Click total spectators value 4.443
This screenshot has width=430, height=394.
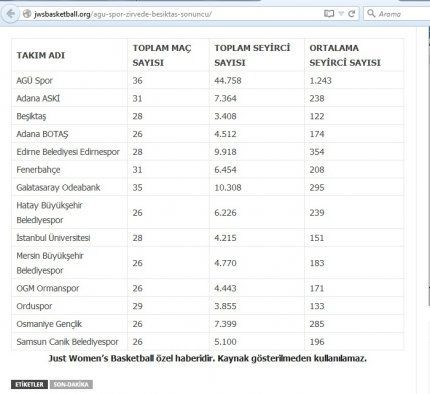225,288
